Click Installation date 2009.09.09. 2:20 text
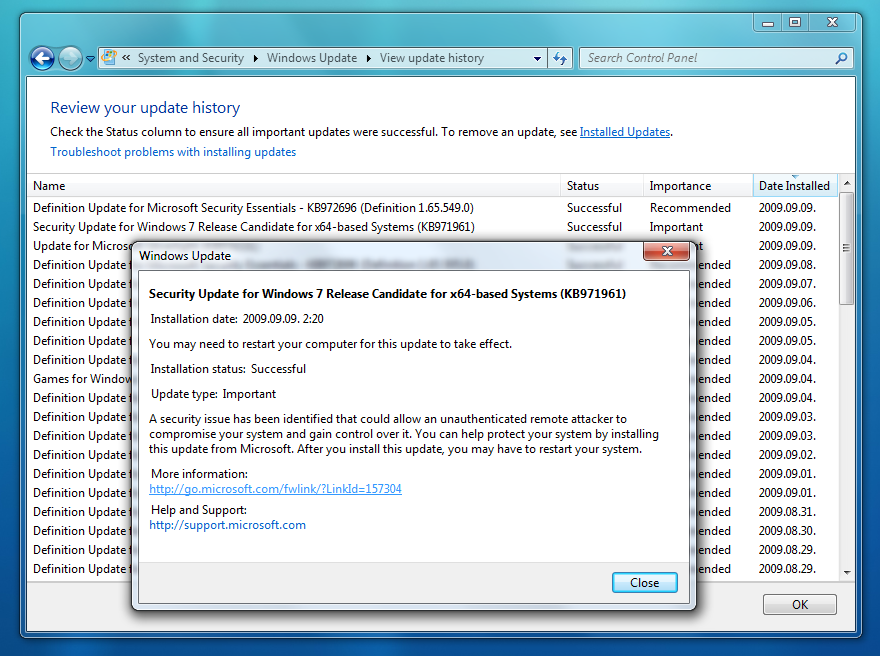This screenshot has width=880, height=656. 237,319
